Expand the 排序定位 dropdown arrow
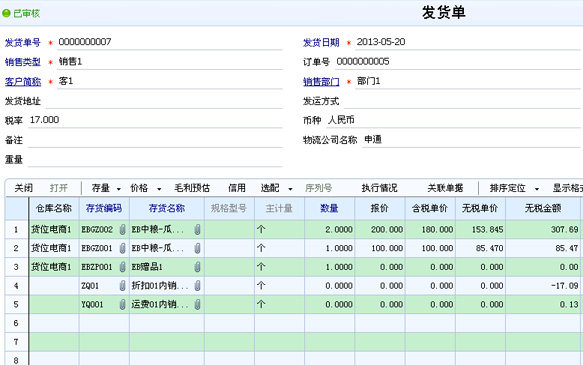This screenshot has height=365, width=583. [x=537, y=189]
